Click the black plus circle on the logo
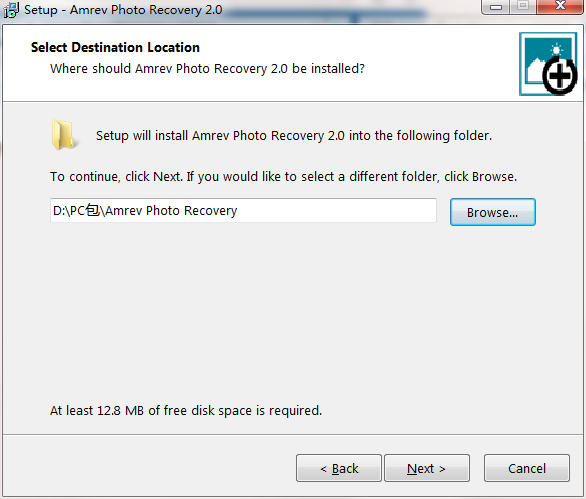Screen dimensions: 586x499 coord(559,76)
